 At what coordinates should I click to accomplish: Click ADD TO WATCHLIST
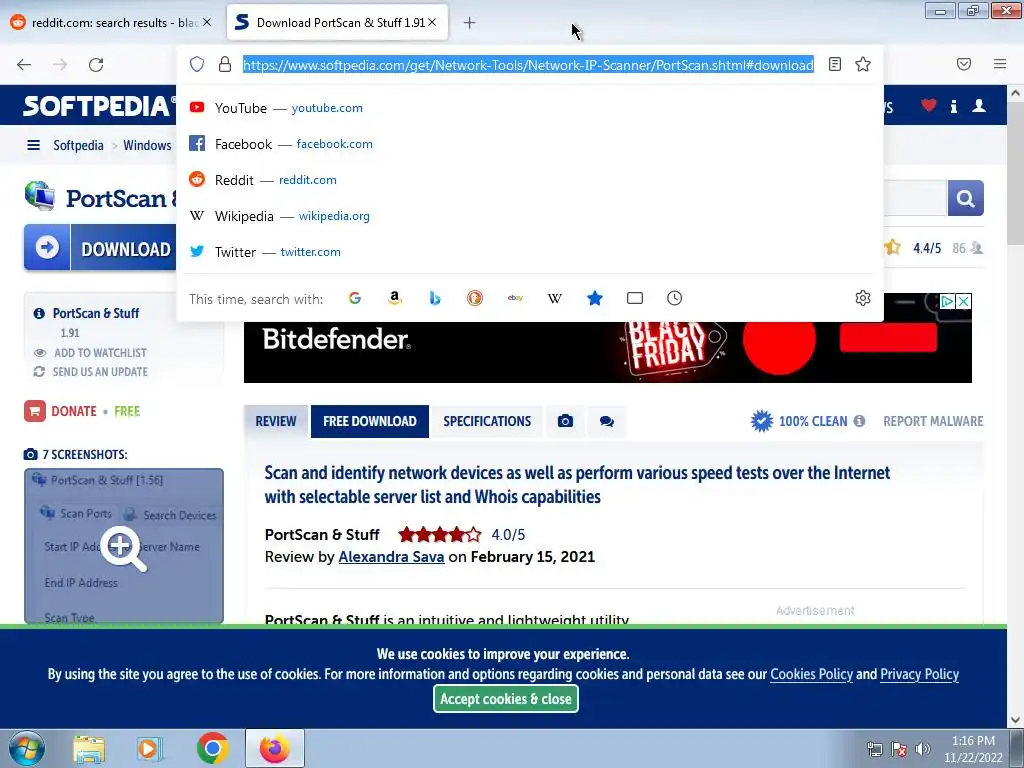[x=100, y=353]
